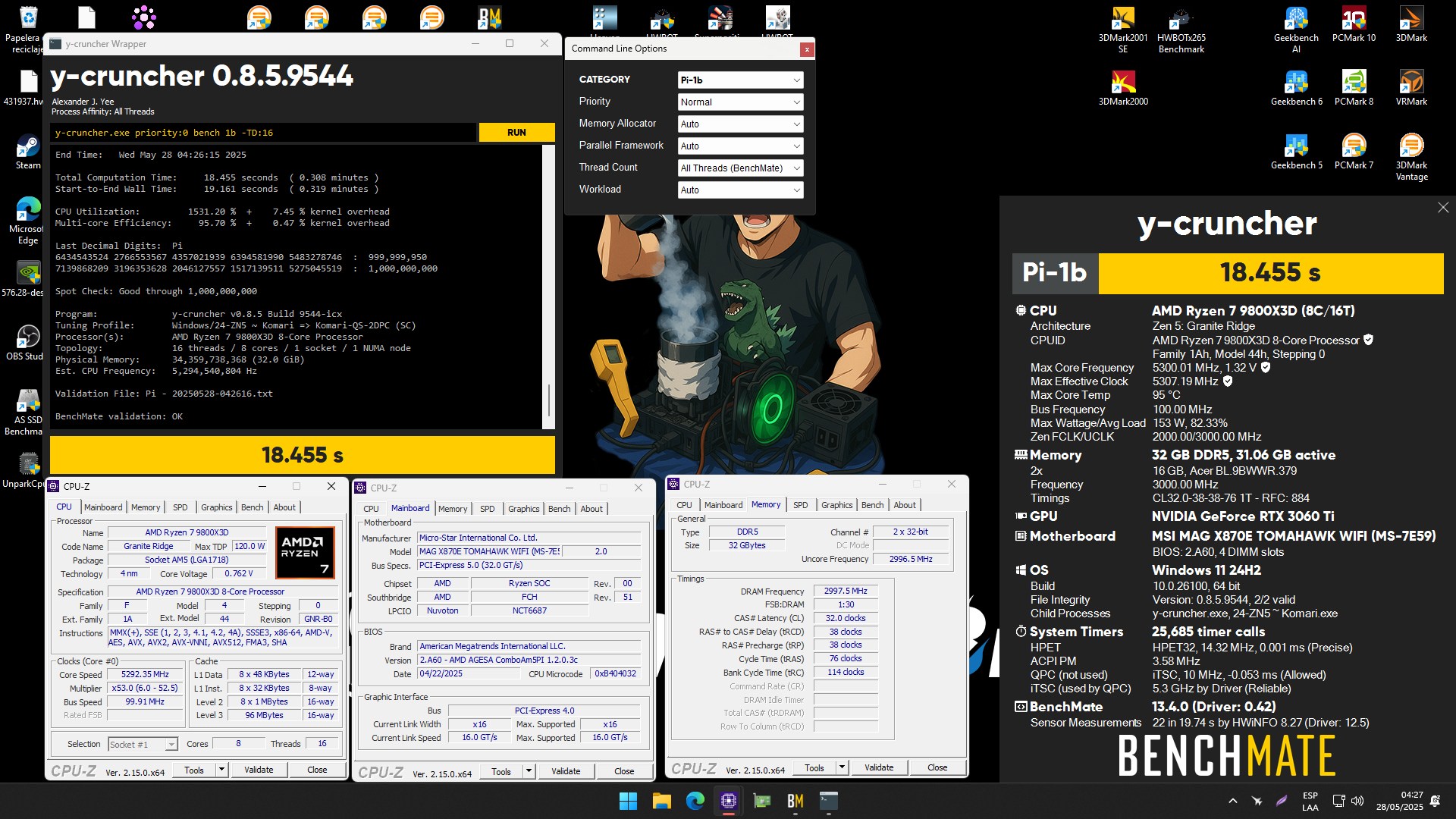Viewport: 1456px width, 819px height.
Task: Open the PCMark 10 desktop icon
Action: (x=1354, y=24)
